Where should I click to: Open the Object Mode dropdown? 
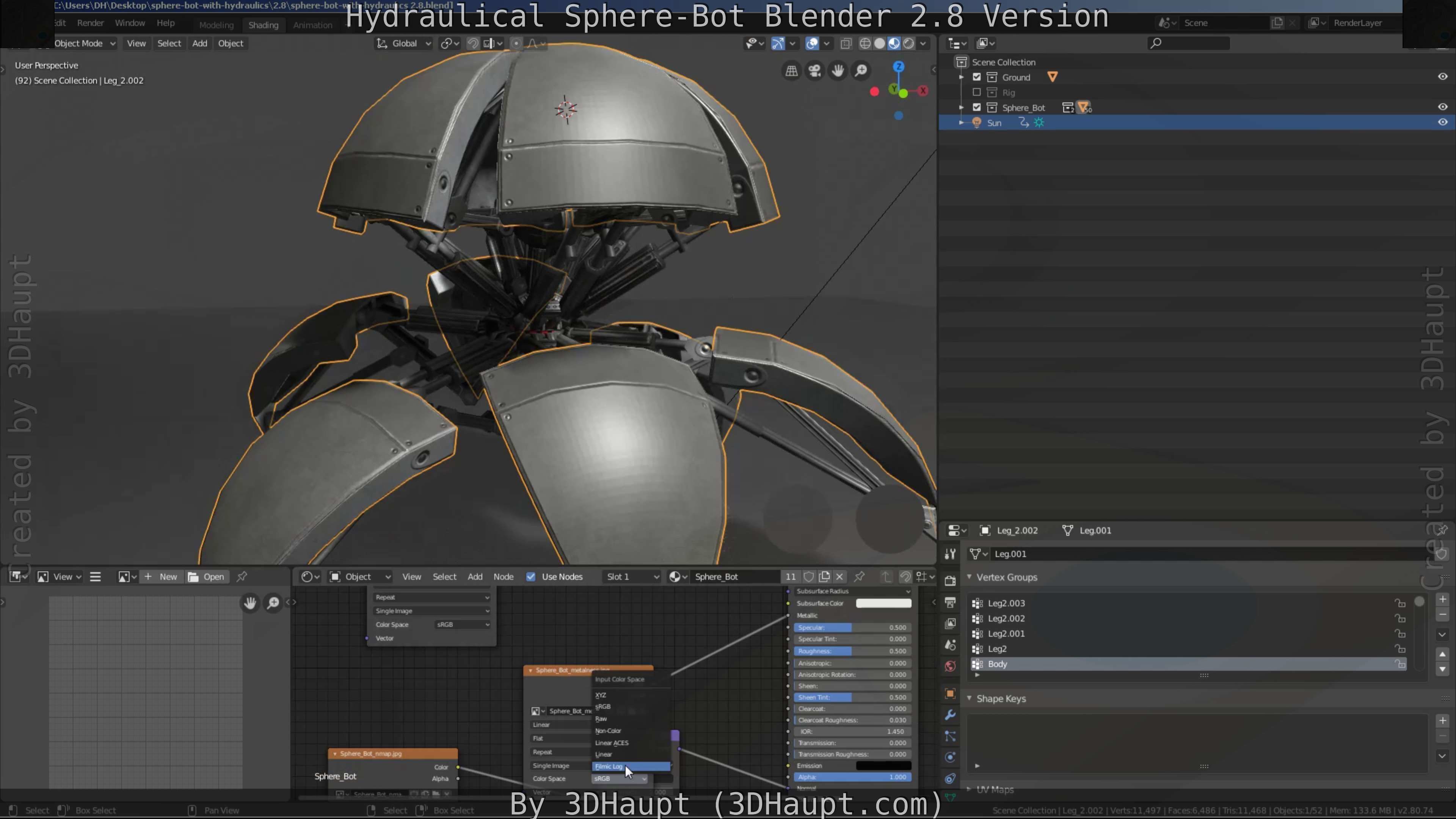coord(85,44)
